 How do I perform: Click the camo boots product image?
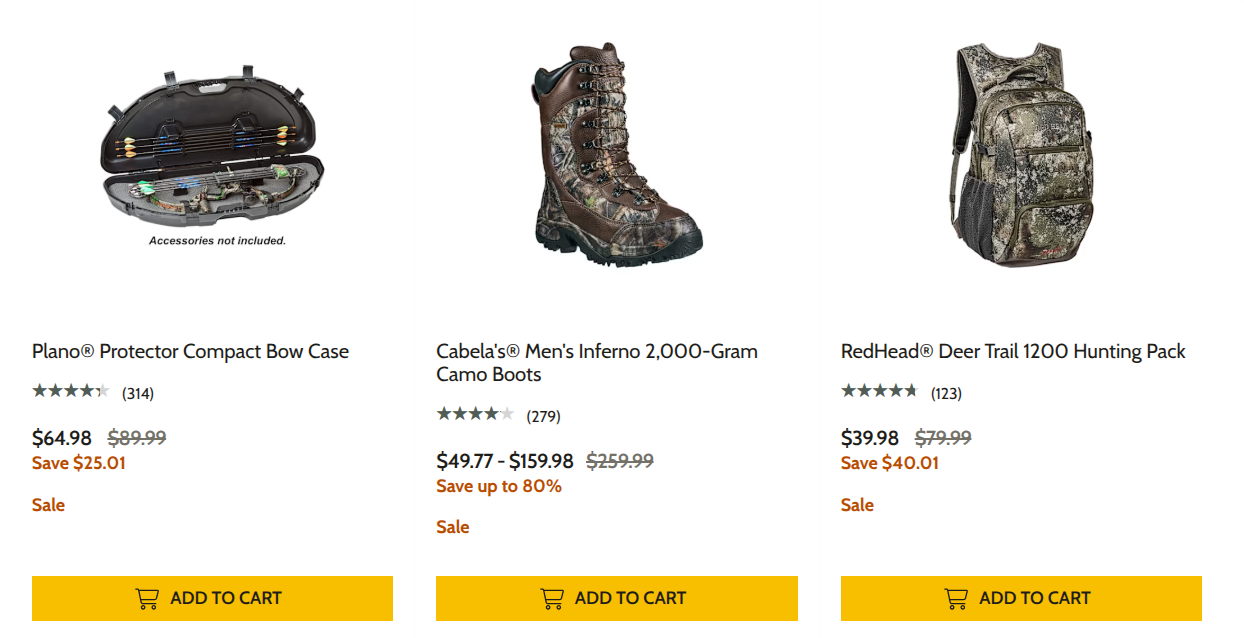[x=614, y=155]
